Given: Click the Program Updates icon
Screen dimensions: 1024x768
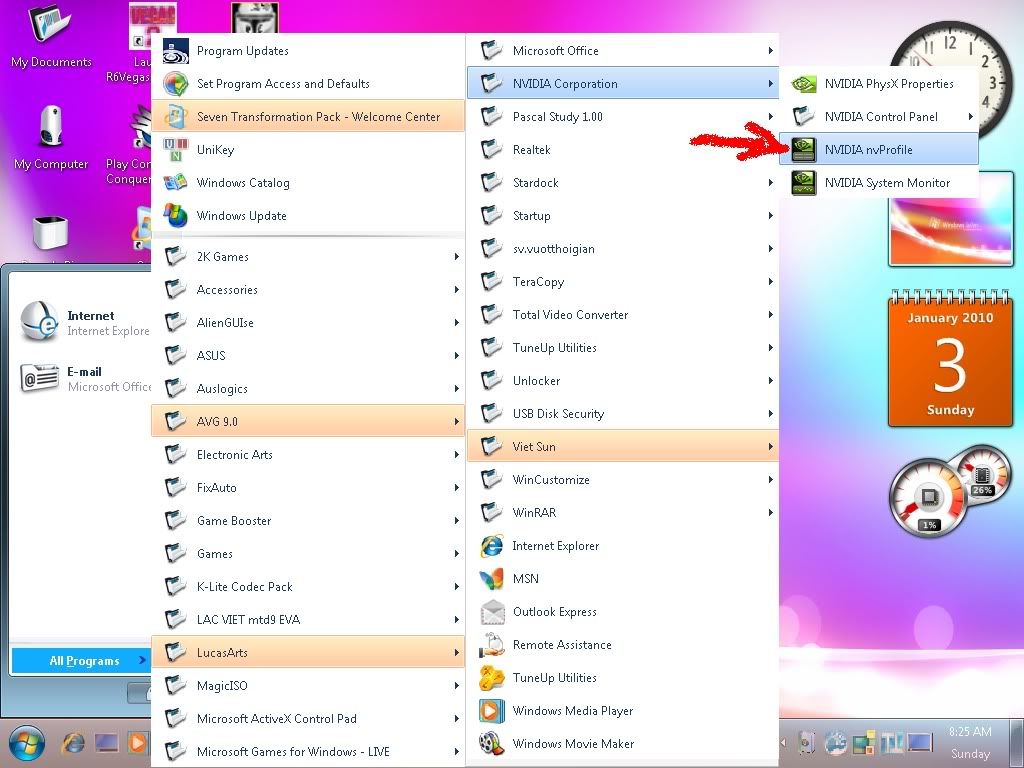Looking at the screenshot, I should [175, 51].
